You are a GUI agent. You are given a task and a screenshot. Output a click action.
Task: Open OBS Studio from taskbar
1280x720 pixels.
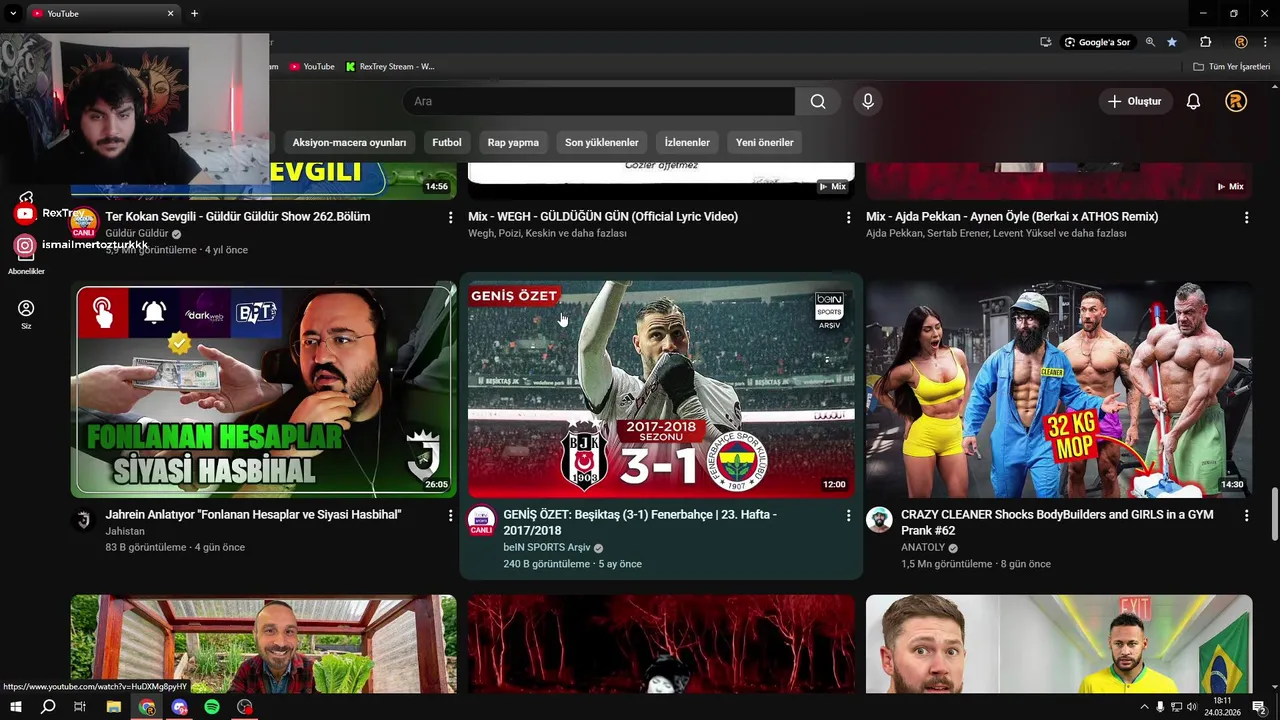pyautogui.click(x=245, y=707)
